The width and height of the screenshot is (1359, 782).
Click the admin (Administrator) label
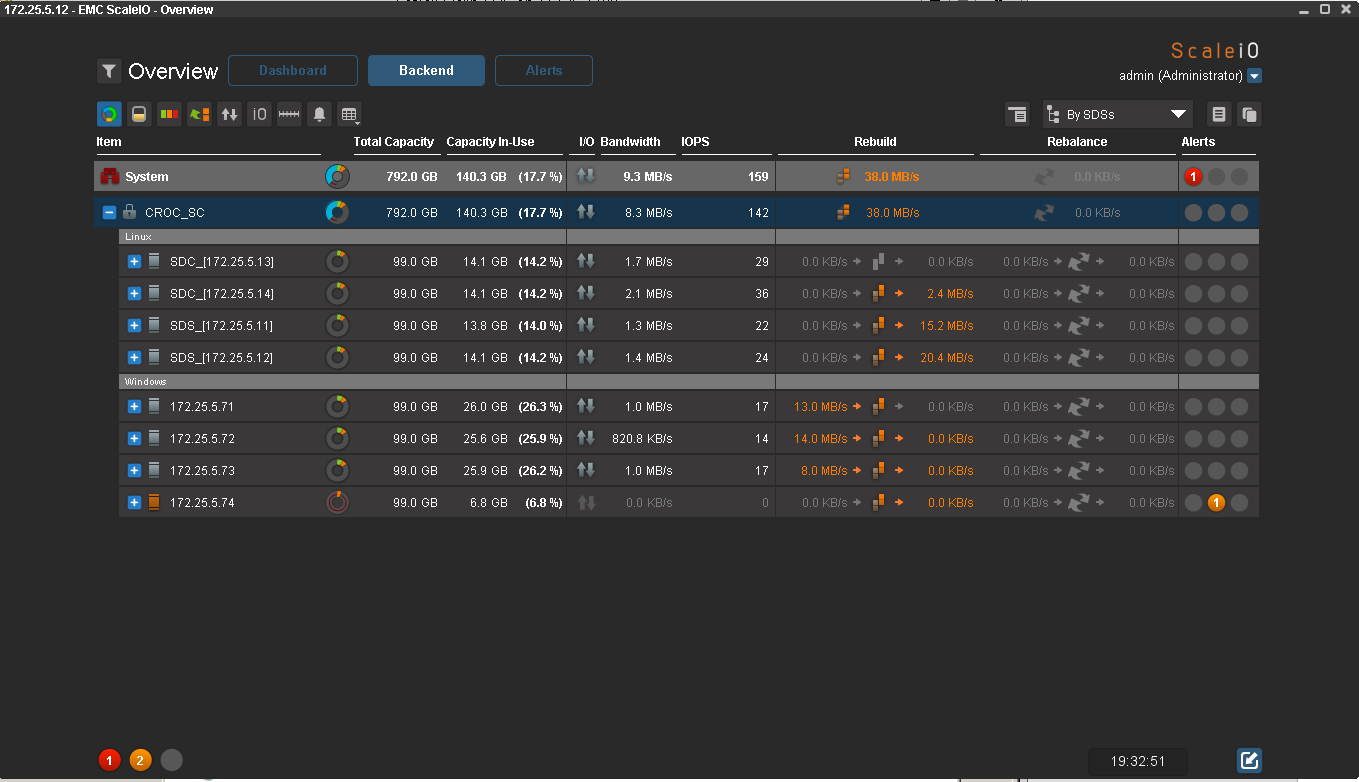(1181, 76)
